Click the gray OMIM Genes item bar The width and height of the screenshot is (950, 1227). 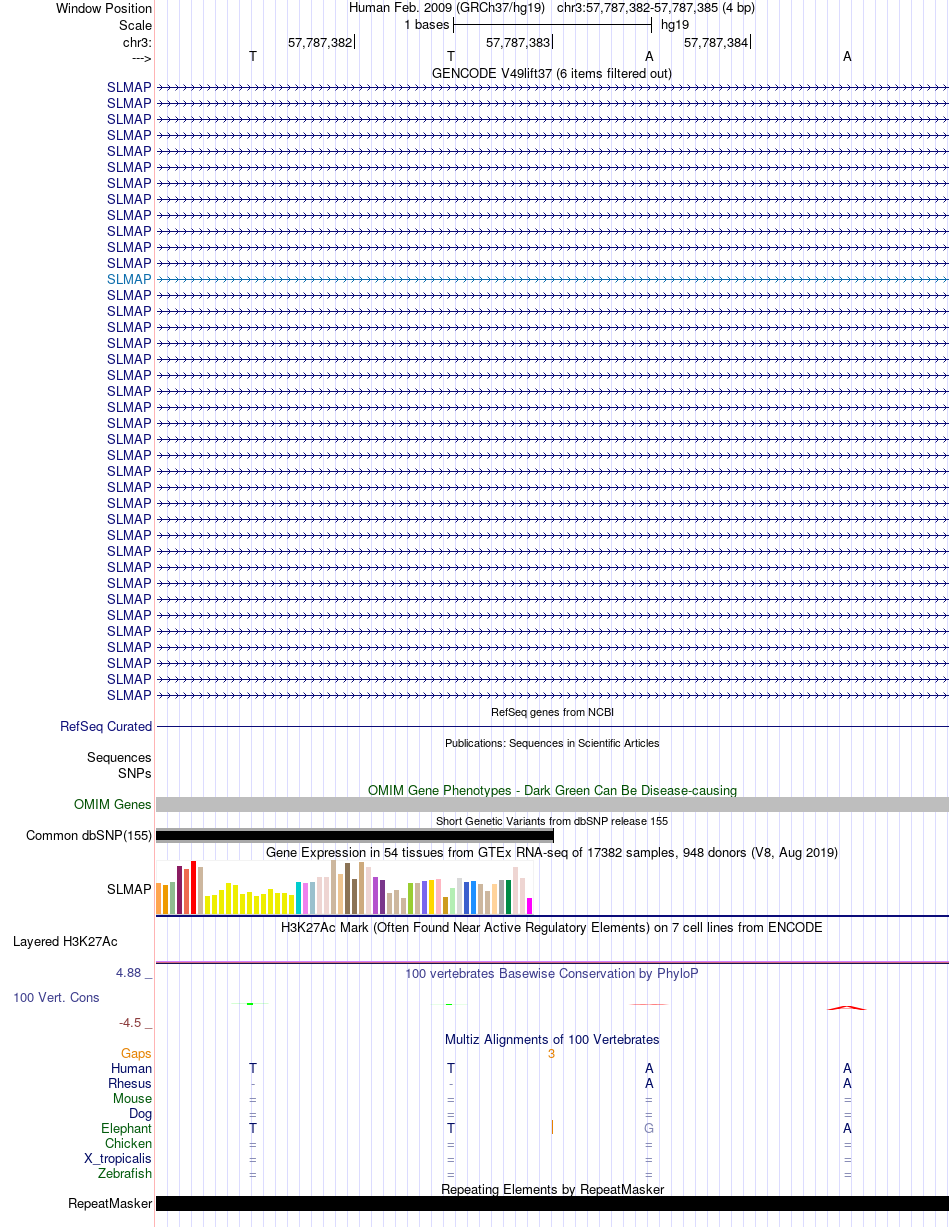[x=552, y=804]
